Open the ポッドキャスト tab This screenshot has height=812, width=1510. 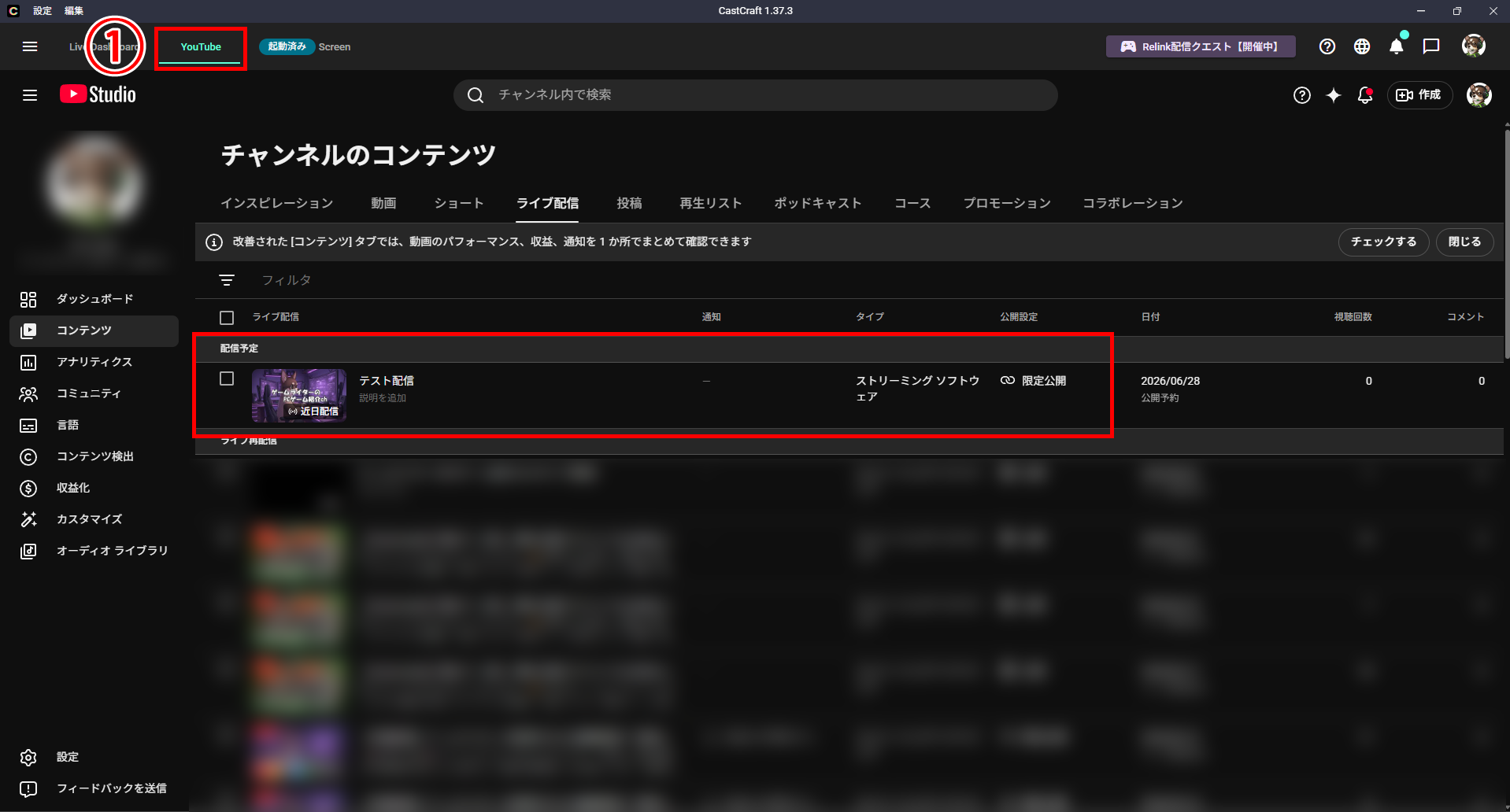[818, 203]
